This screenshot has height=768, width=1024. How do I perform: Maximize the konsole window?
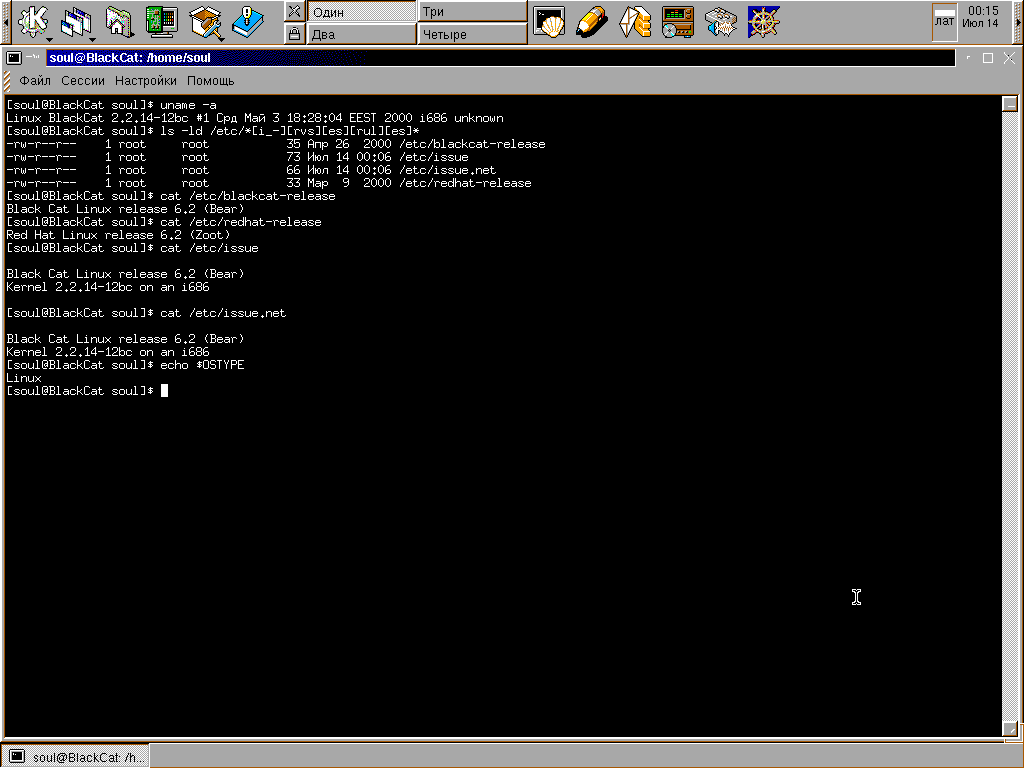(988, 57)
